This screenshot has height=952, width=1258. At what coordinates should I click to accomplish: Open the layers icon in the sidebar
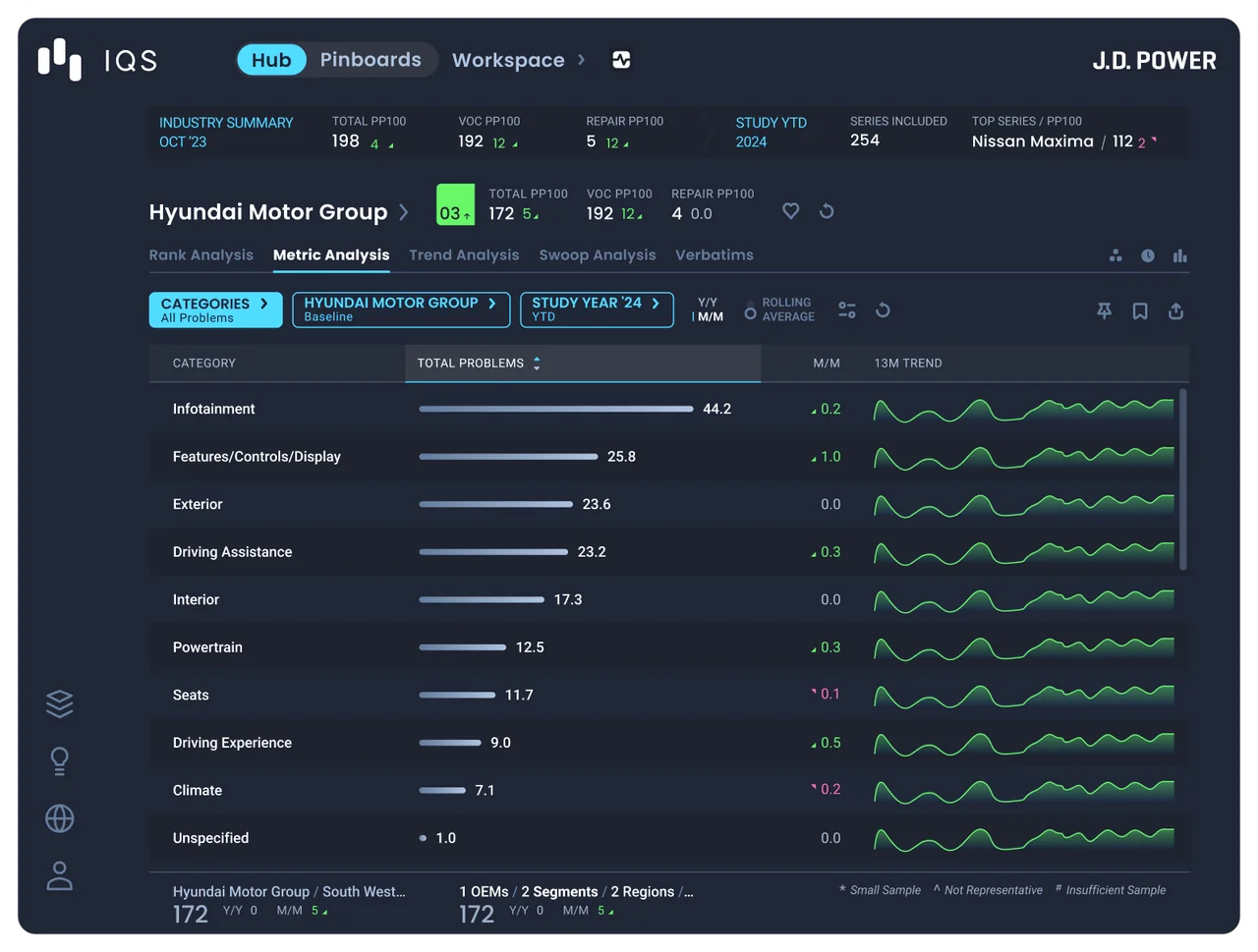pyautogui.click(x=60, y=703)
